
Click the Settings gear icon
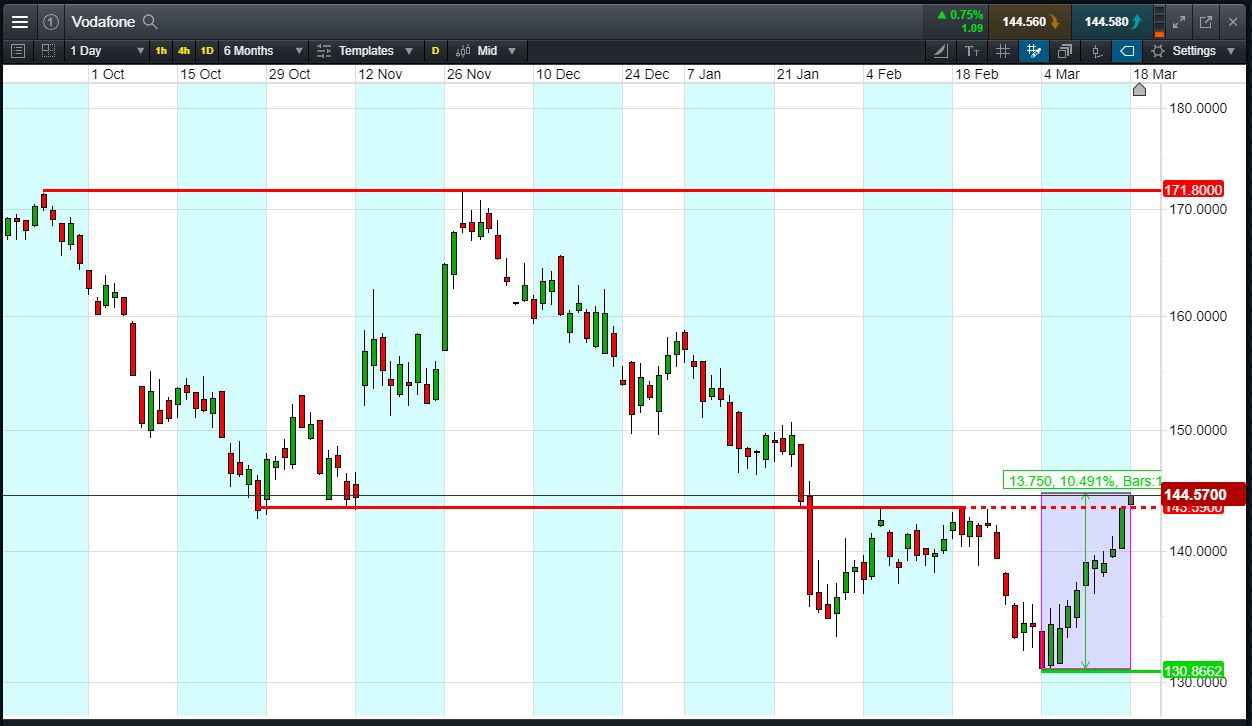point(1158,50)
